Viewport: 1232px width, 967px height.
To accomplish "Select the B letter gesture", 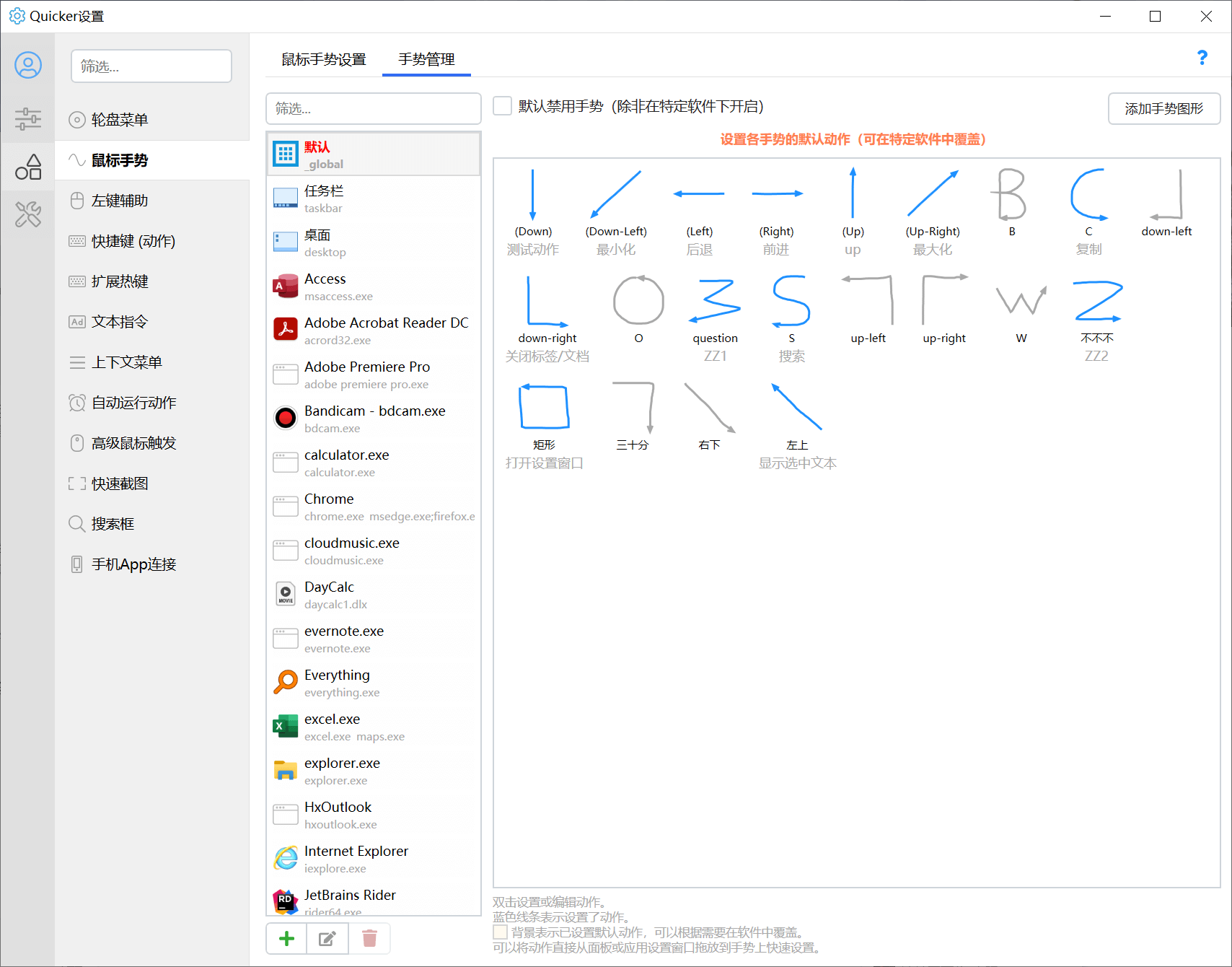I will click(x=1011, y=203).
